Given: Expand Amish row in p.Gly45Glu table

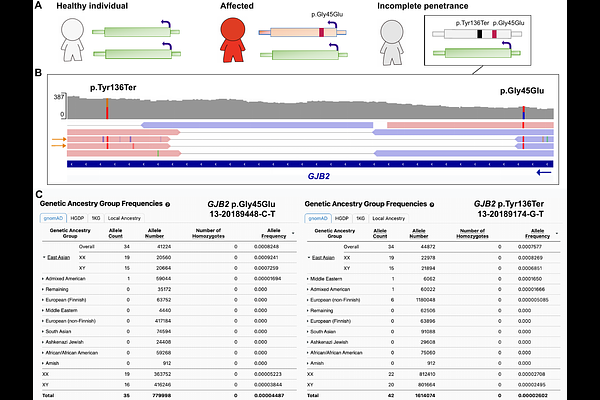Looking at the screenshot, I should 43,363.
